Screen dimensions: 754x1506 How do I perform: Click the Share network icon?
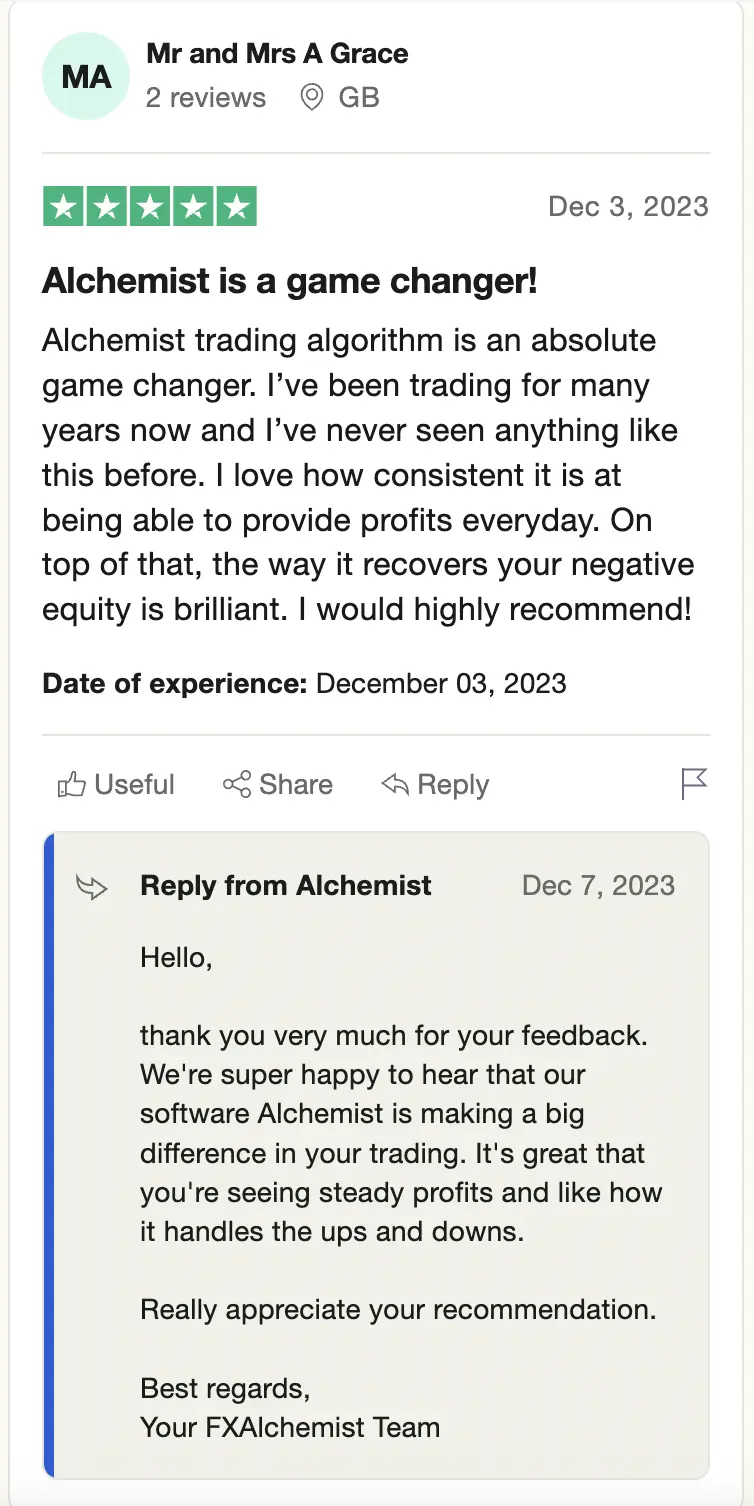pyautogui.click(x=237, y=785)
